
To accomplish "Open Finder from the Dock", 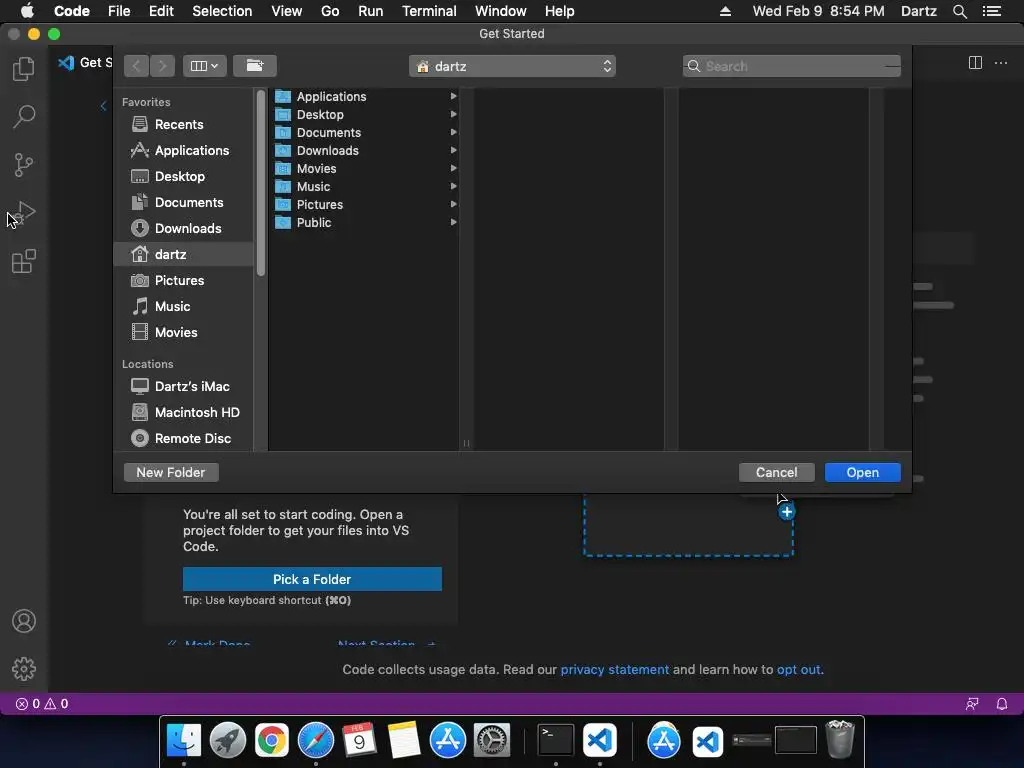I will click(x=184, y=741).
